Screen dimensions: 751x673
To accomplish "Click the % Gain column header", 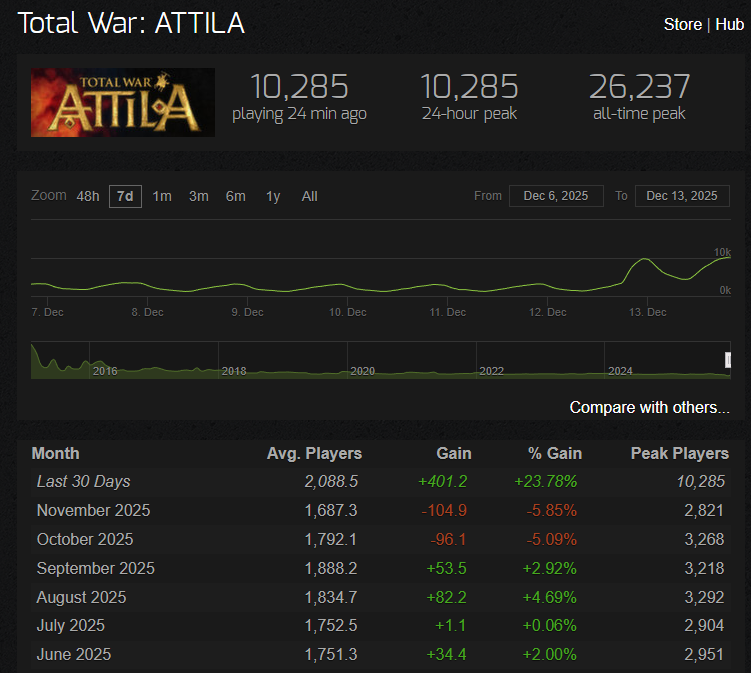I will pos(555,454).
